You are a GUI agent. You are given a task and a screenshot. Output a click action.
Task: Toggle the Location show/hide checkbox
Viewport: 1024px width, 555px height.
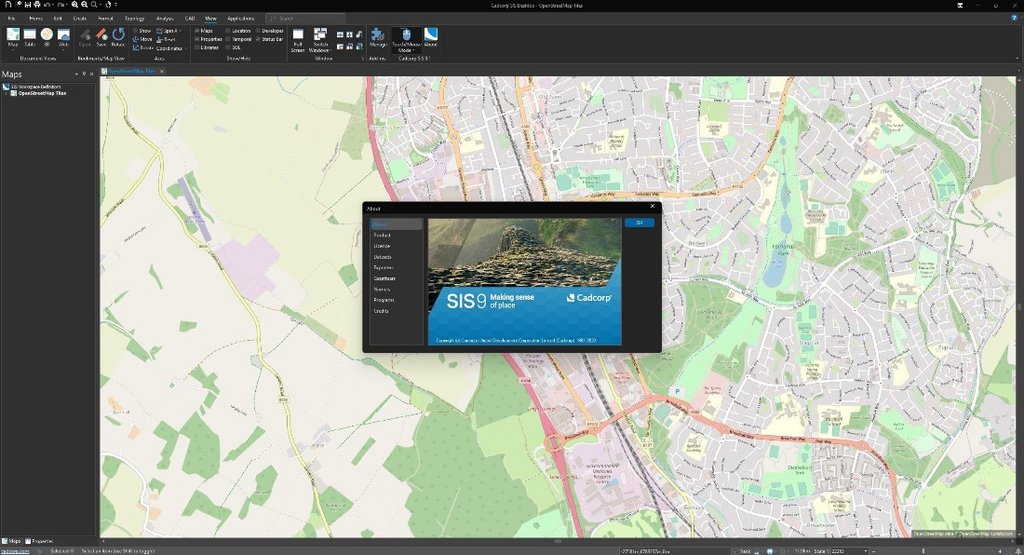[x=227, y=31]
